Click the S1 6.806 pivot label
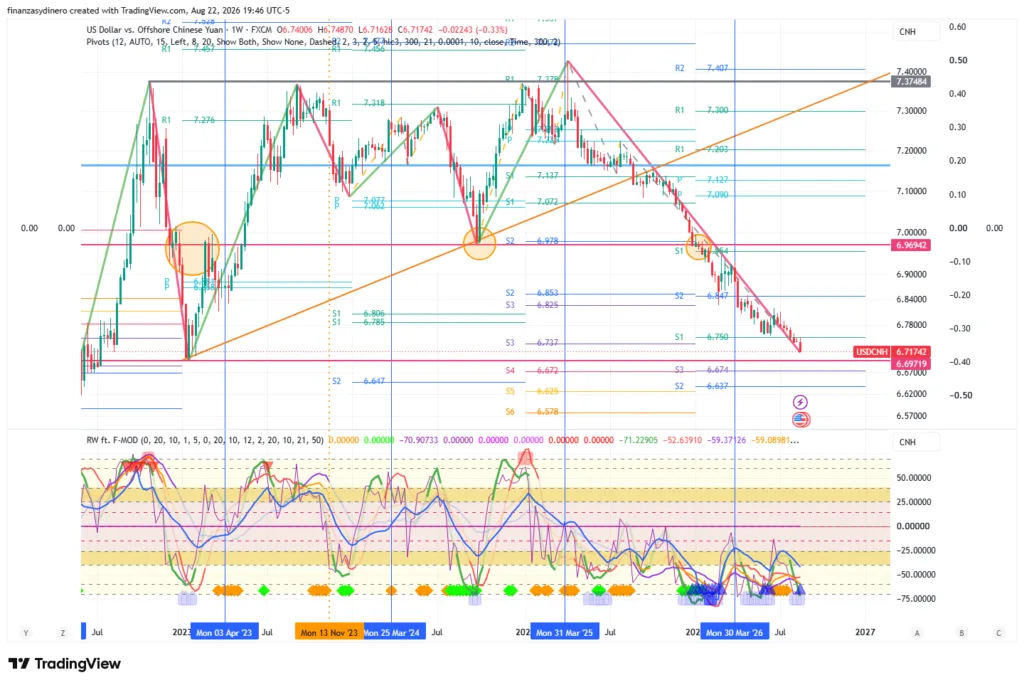Image resolution: width=1024 pixels, height=685 pixels. click(x=358, y=313)
